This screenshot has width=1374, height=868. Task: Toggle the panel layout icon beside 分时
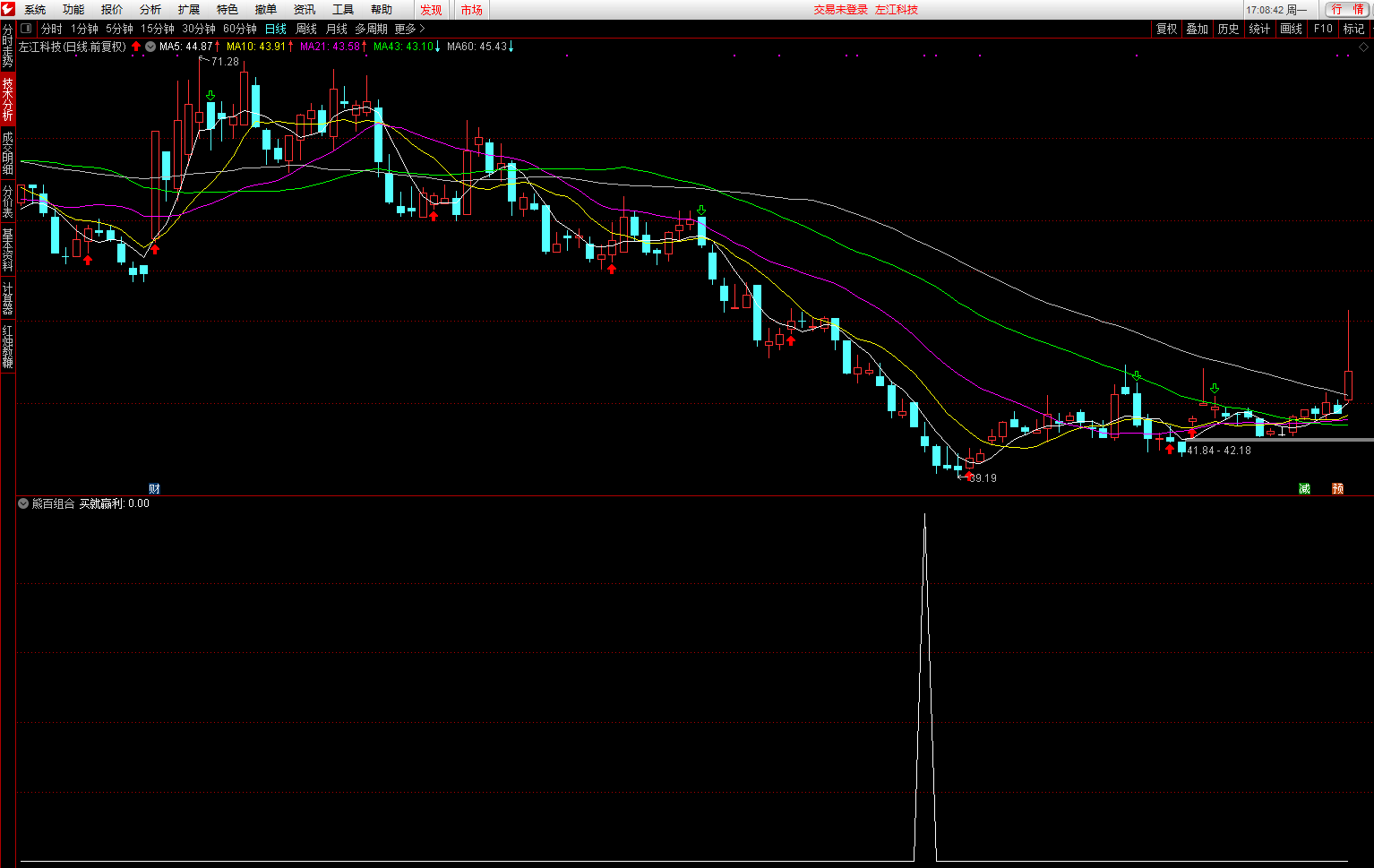tap(26, 29)
